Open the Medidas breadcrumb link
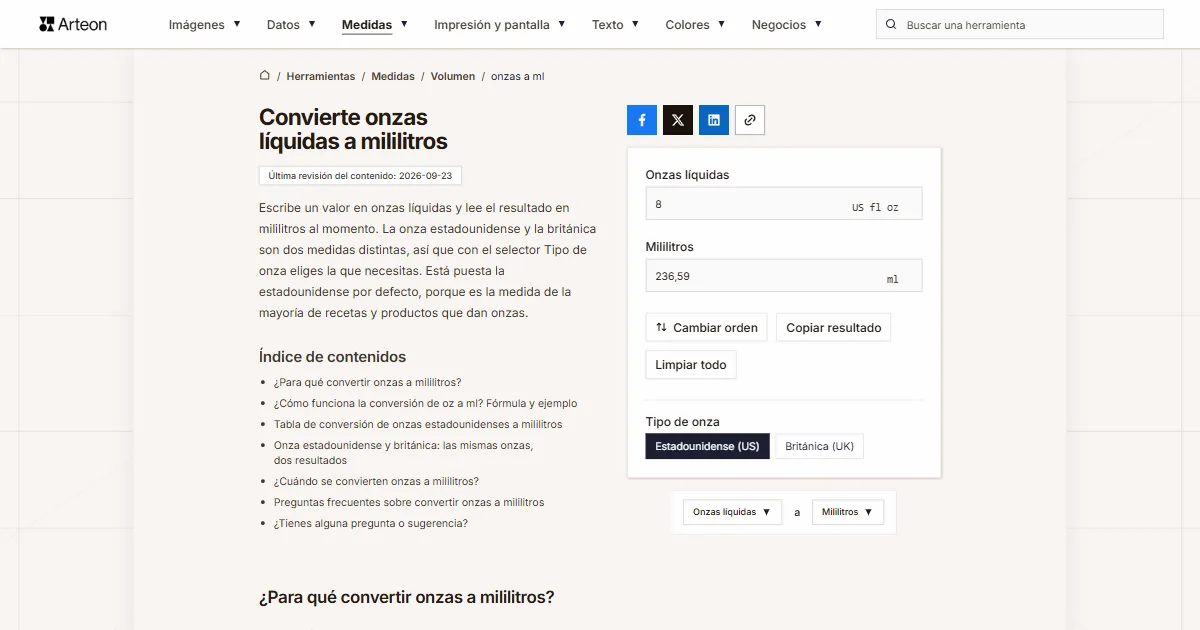The width and height of the screenshot is (1200, 630). coord(393,76)
